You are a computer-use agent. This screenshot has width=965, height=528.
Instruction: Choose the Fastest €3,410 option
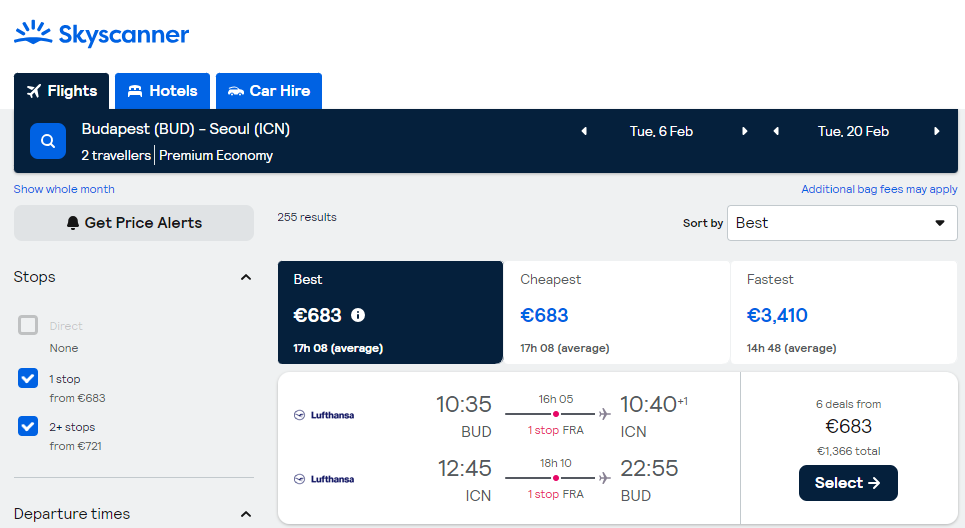pos(843,313)
